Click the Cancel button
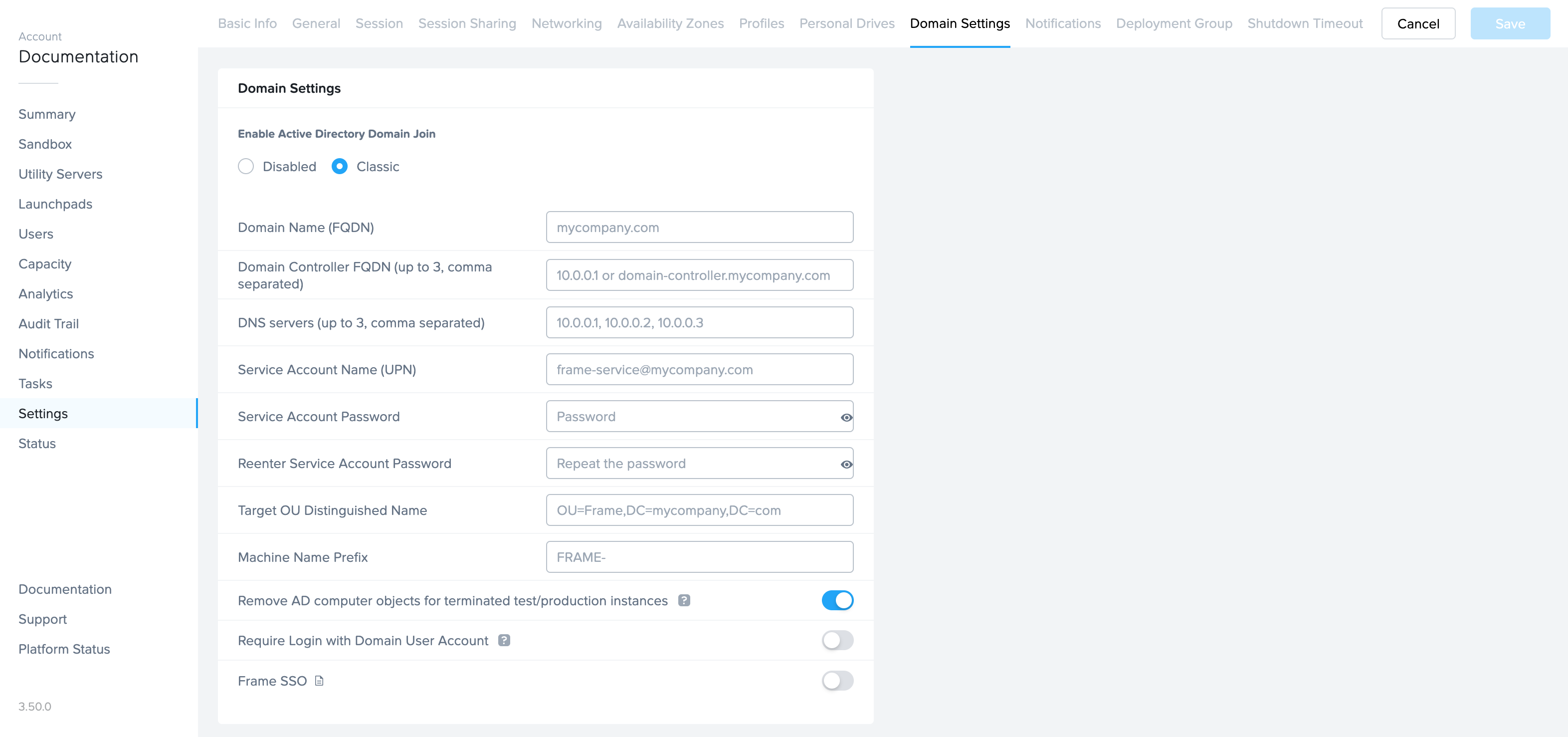Screen dimensions: 1568x737 coord(1418,23)
